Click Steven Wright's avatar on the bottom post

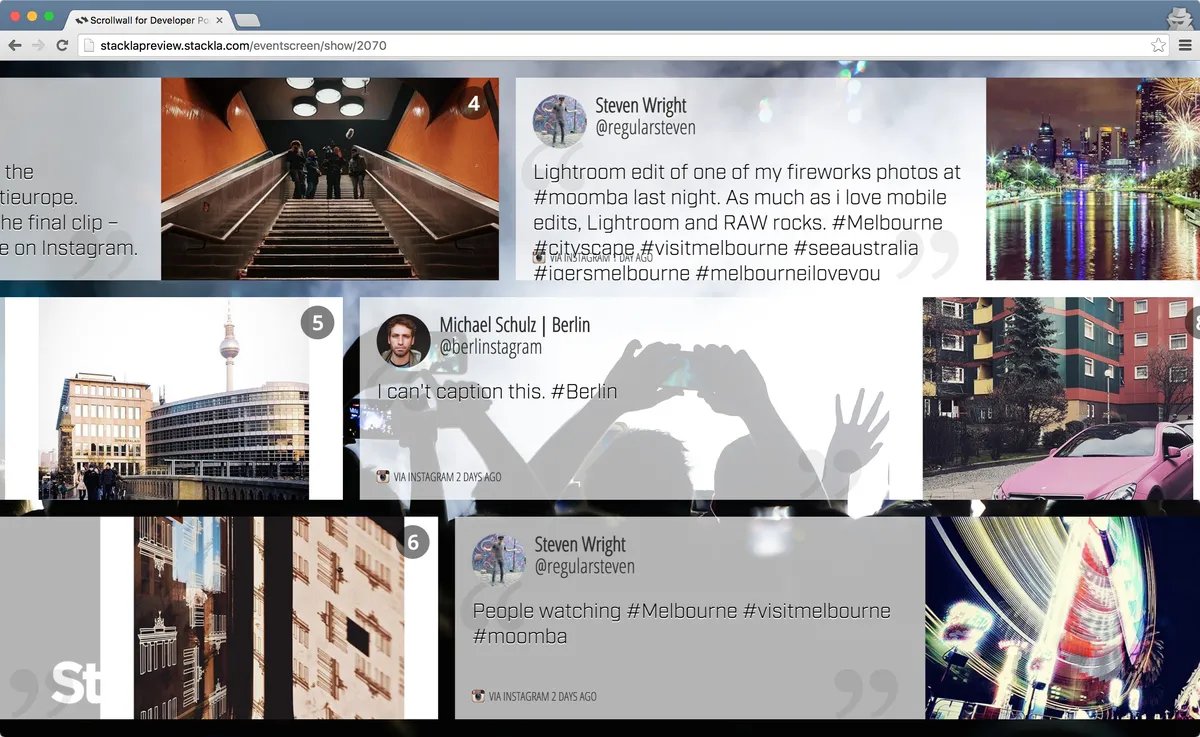coord(499,559)
